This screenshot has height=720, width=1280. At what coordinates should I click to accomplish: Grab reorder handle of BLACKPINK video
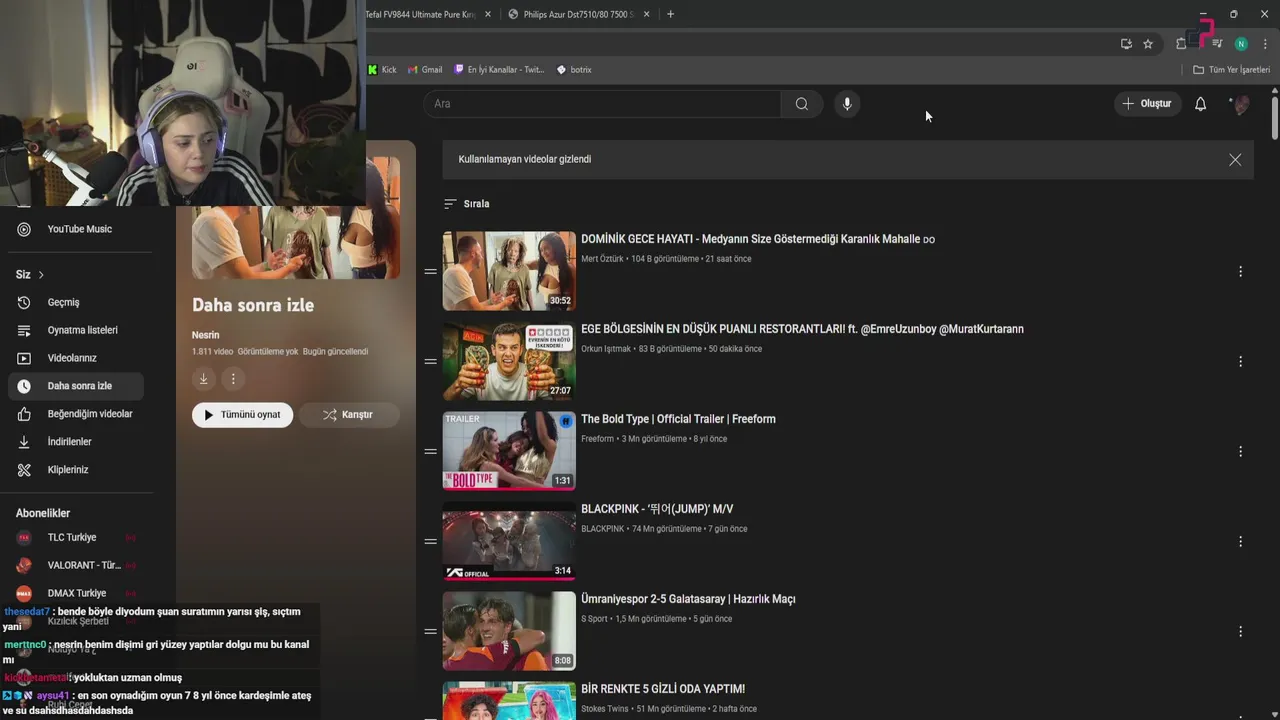point(430,541)
